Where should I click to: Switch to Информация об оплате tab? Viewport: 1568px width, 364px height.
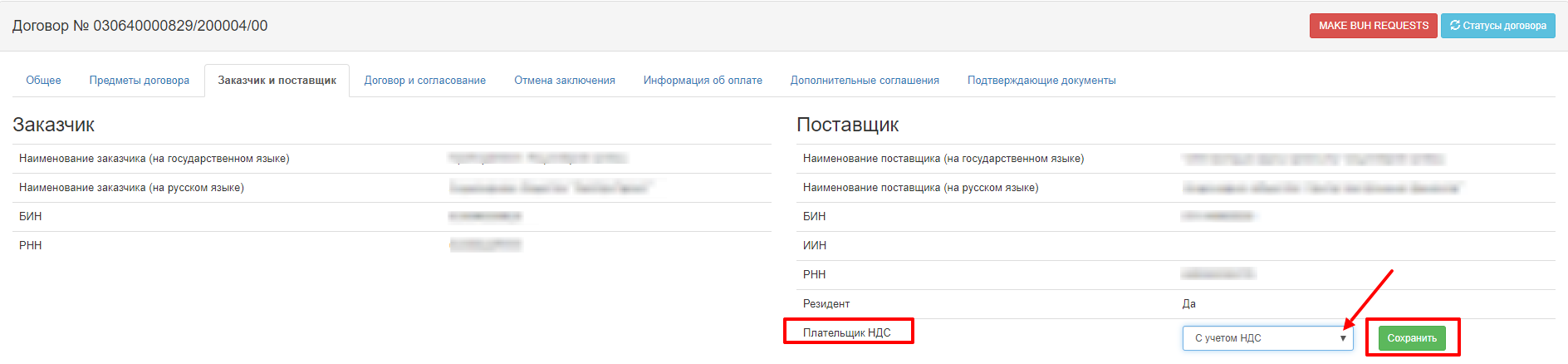click(702, 81)
